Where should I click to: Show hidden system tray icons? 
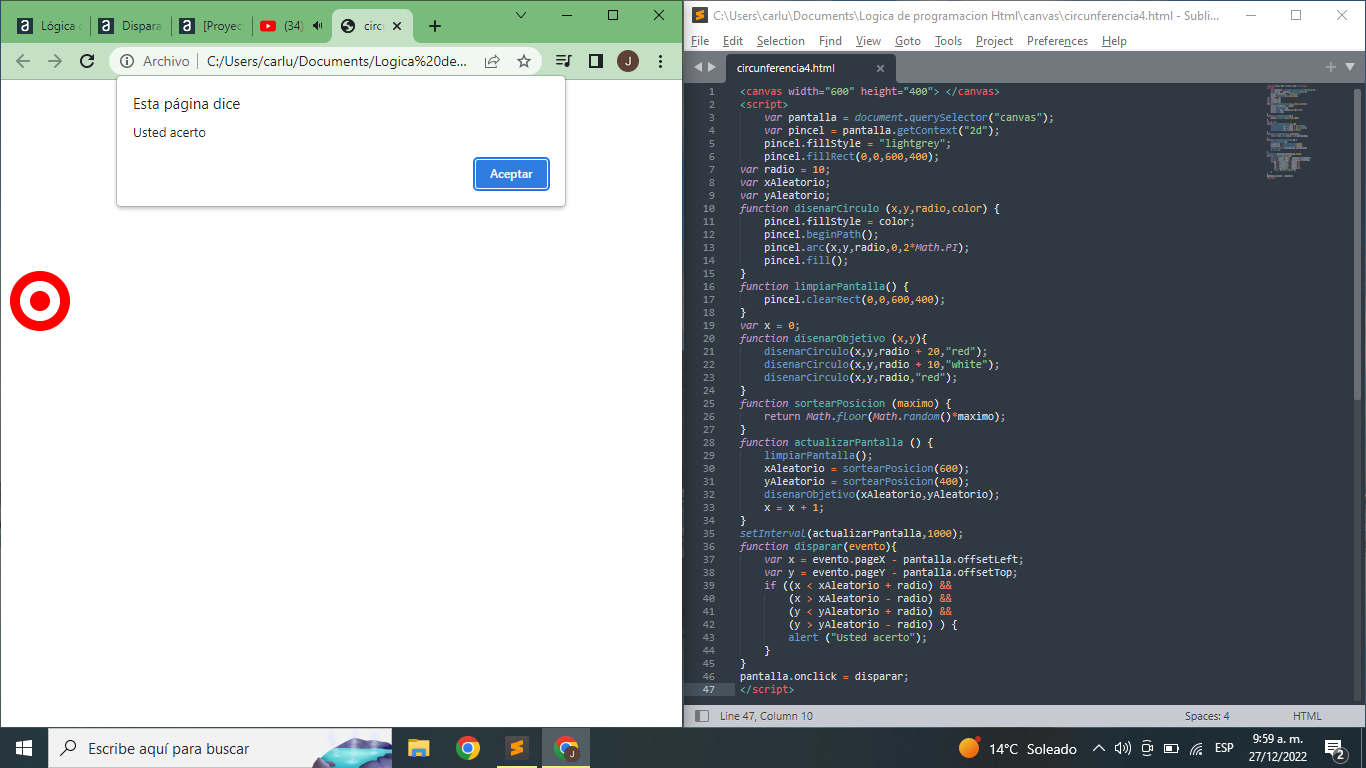click(1099, 748)
